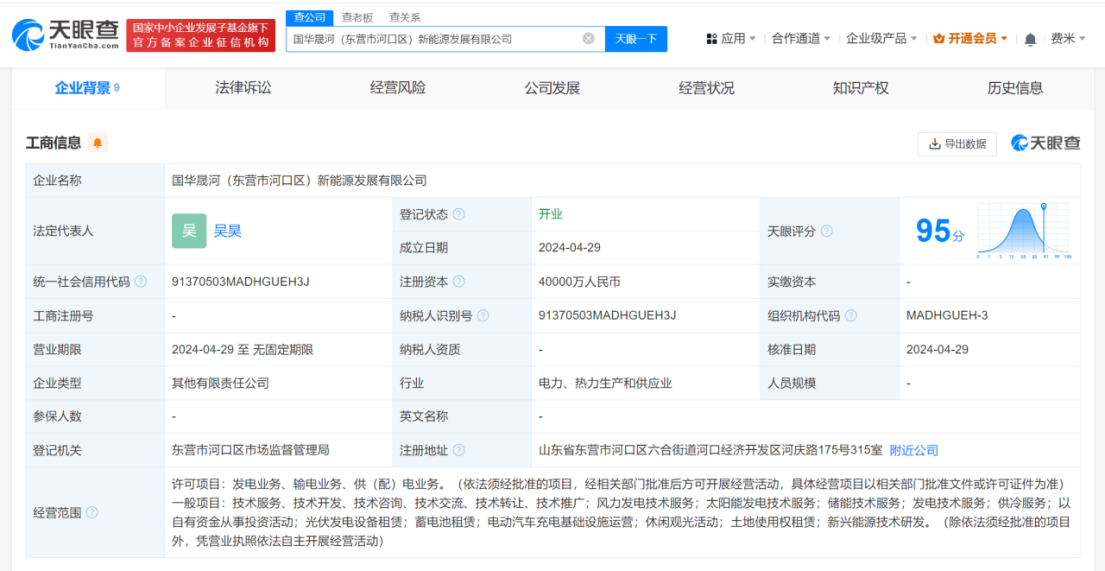Viewport: 1105px width, 571px height.
Task: Click help icon next to 经营范围
Action: click(92, 513)
